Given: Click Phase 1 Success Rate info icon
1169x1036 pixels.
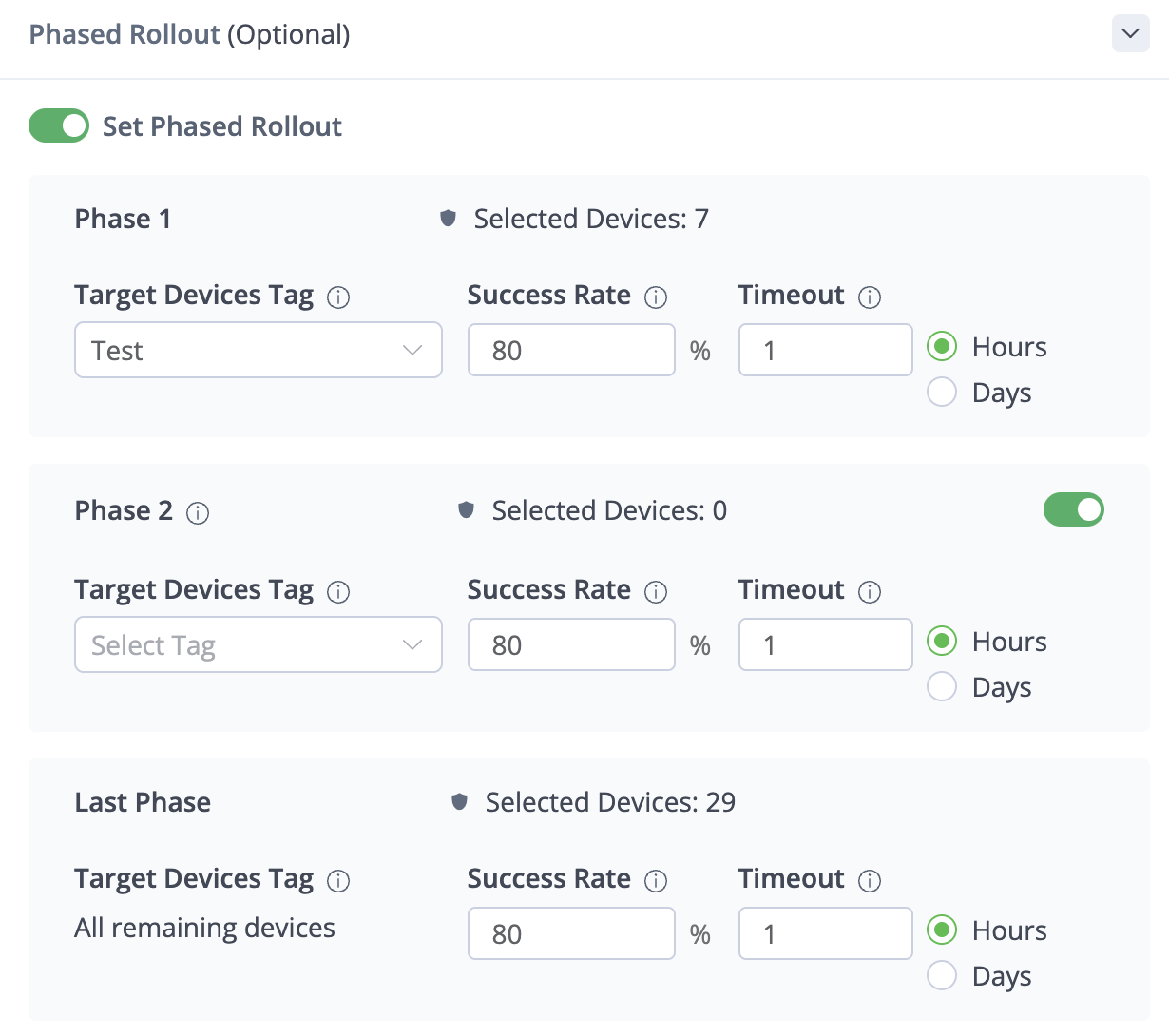Looking at the screenshot, I should 656,297.
